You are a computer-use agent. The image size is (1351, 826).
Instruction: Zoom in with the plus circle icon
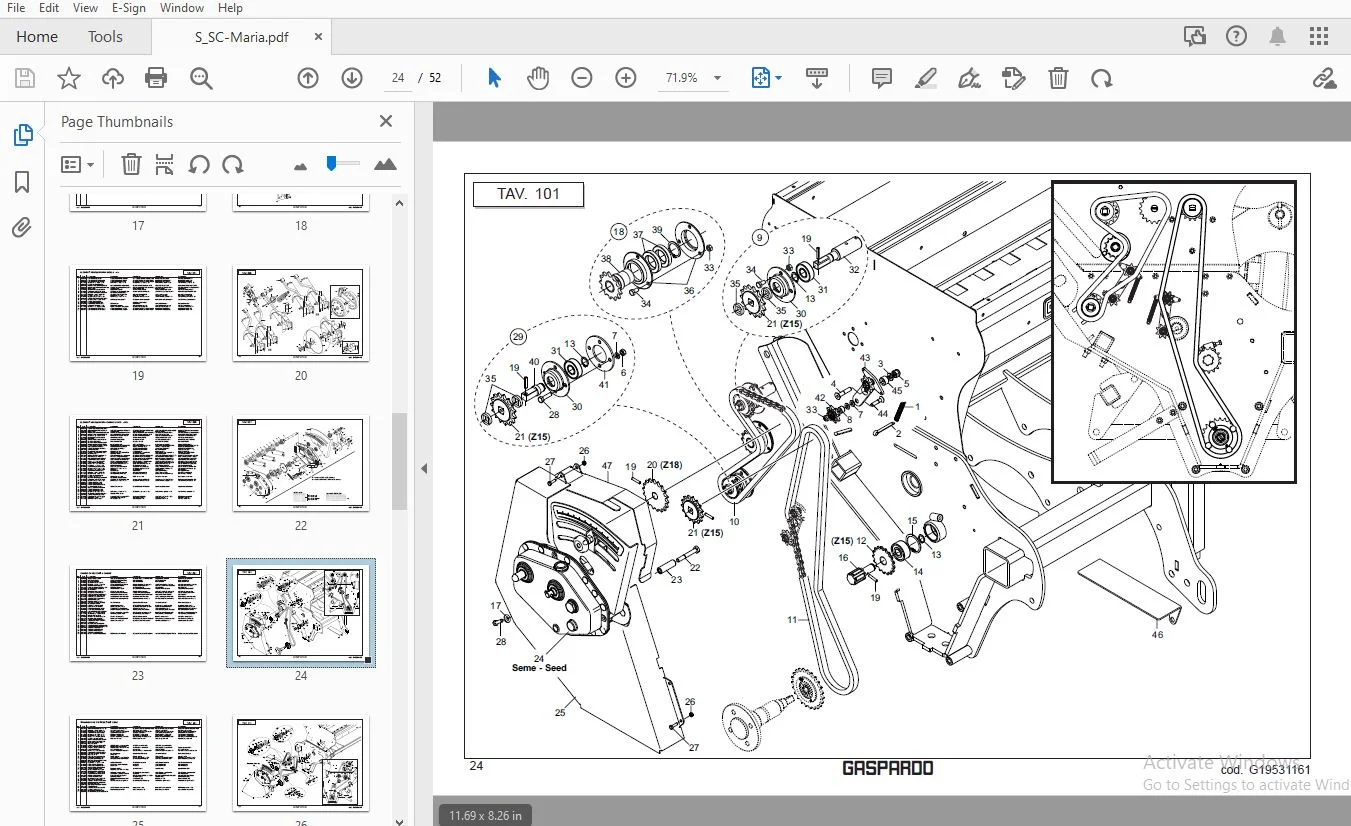coord(626,78)
